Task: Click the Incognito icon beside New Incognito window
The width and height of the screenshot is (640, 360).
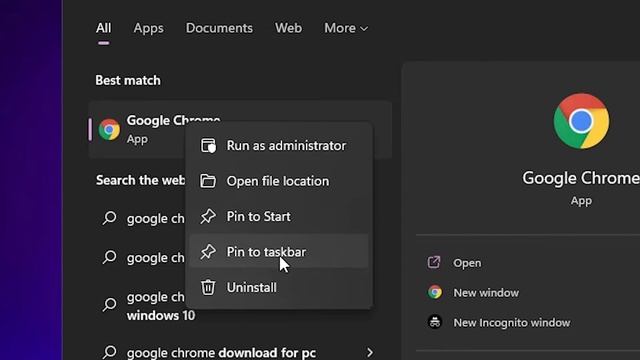Action: 435,322
